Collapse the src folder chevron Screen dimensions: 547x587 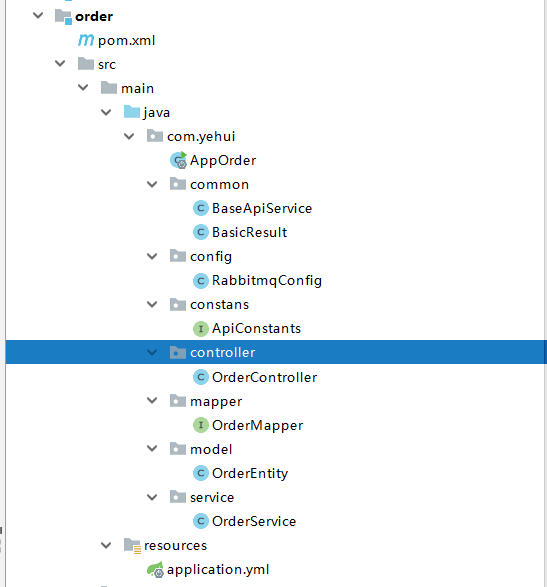tap(60, 64)
